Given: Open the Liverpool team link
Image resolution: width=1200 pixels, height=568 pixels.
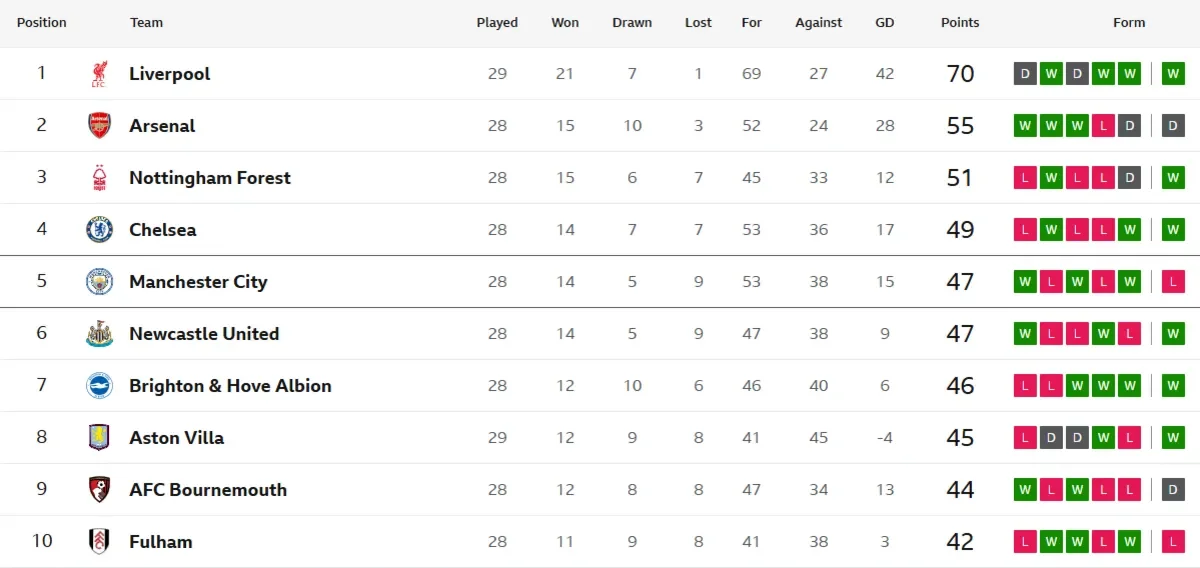Looking at the screenshot, I should tap(169, 74).
